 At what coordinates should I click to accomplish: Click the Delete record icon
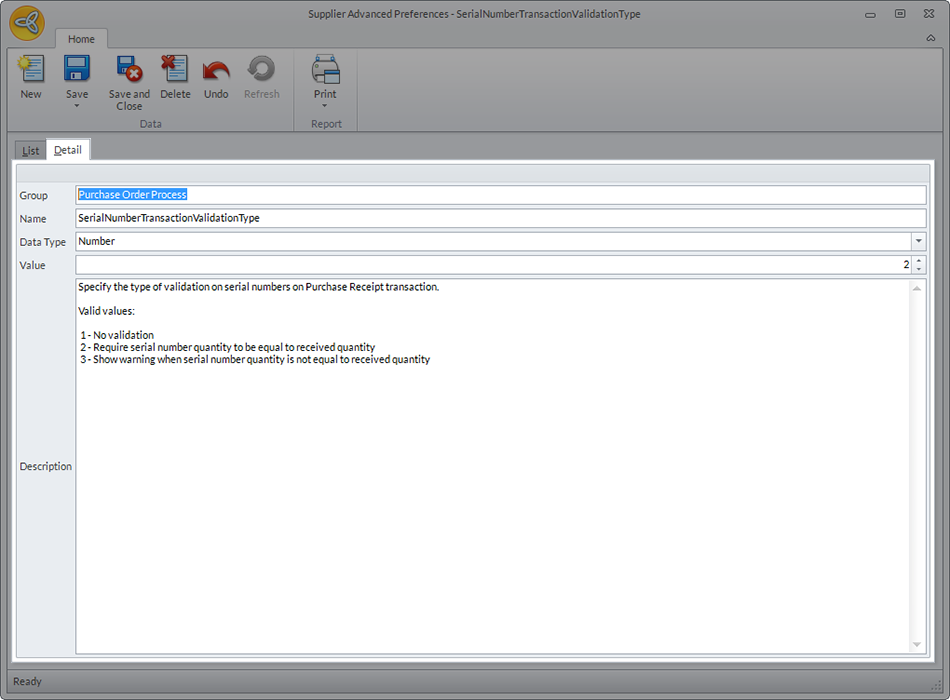coord(175,70)
